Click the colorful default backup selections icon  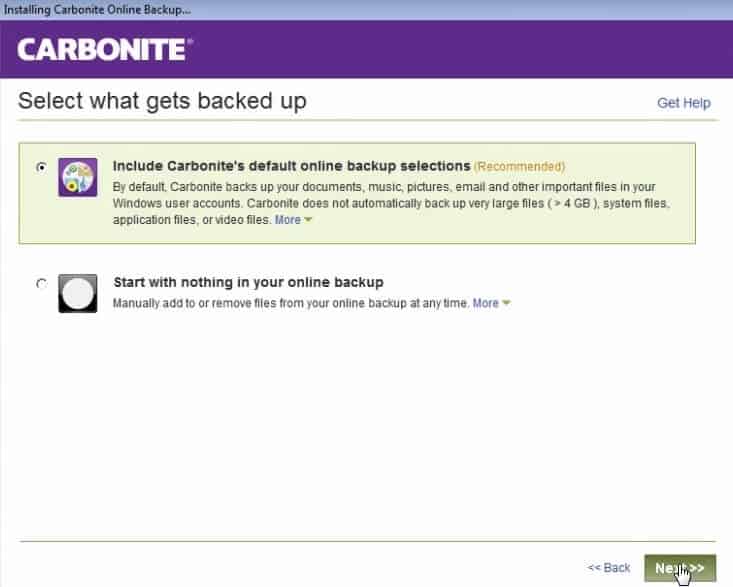click(x=78, y=177)
